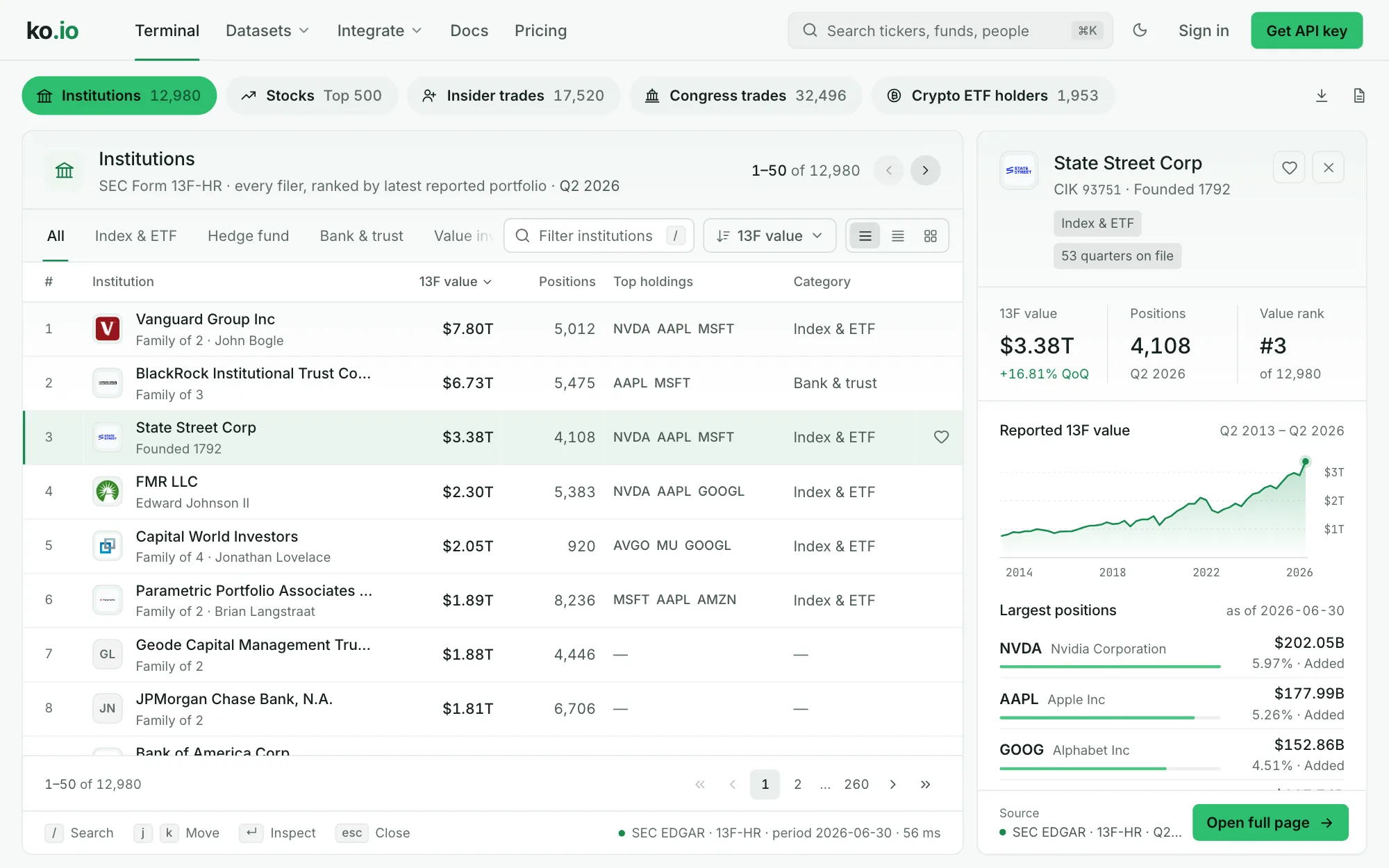Click Vanguard Group logo icon
Screen dimensions: 1389x868
[107, 328]
